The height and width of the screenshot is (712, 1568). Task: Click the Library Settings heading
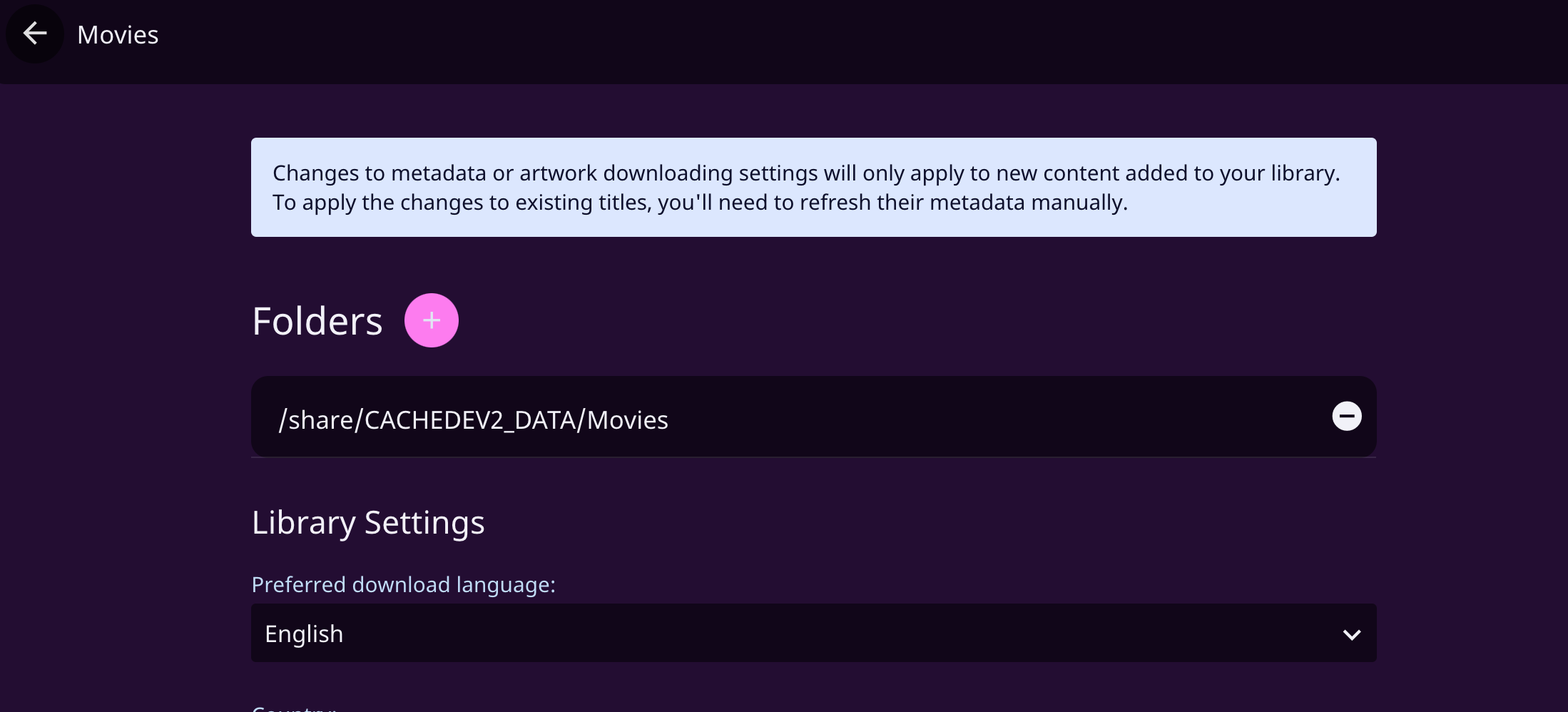tap(368, 523)
